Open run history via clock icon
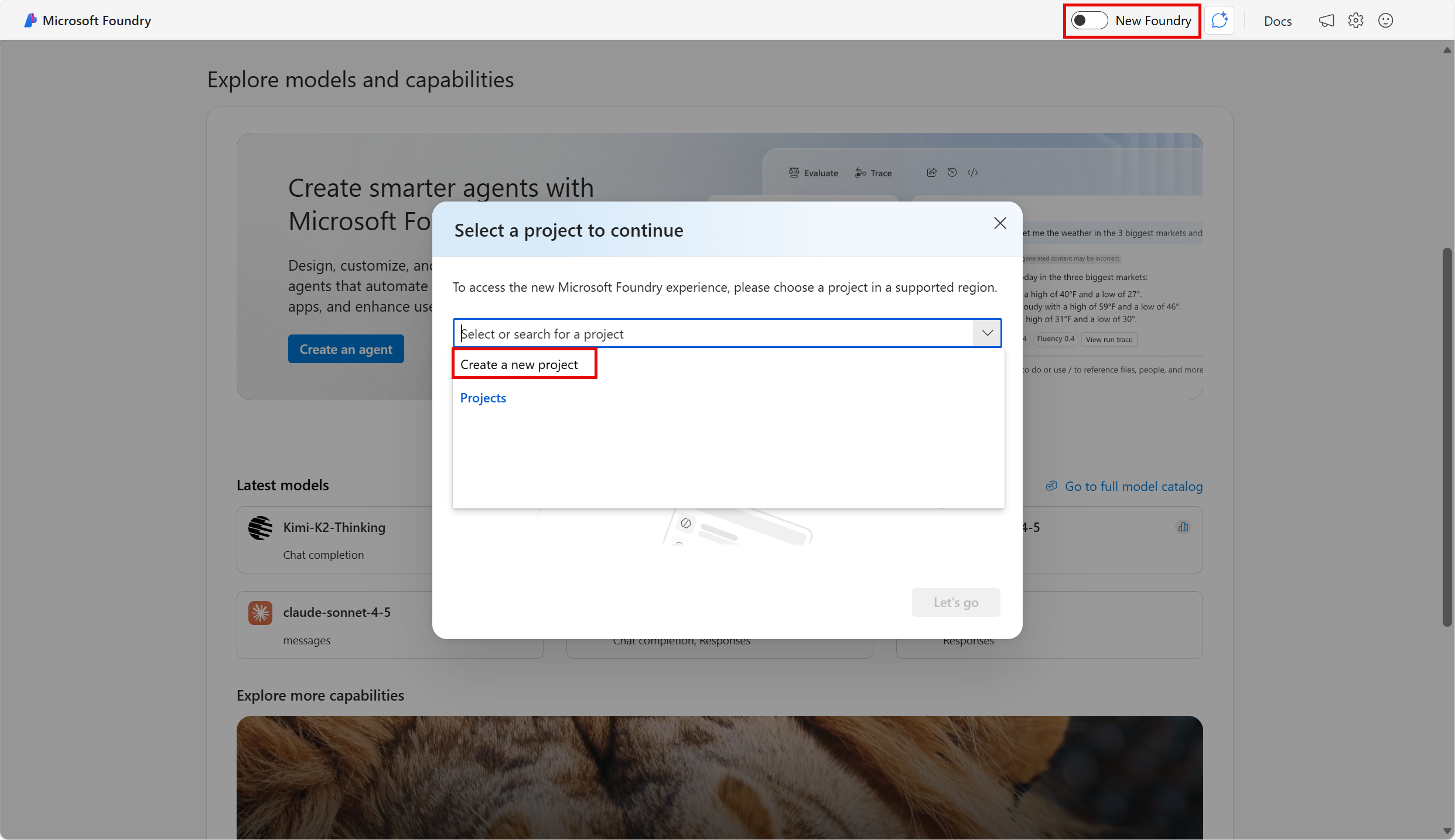Viewport: 1455px width, 840px height. [x=952, y=172]
